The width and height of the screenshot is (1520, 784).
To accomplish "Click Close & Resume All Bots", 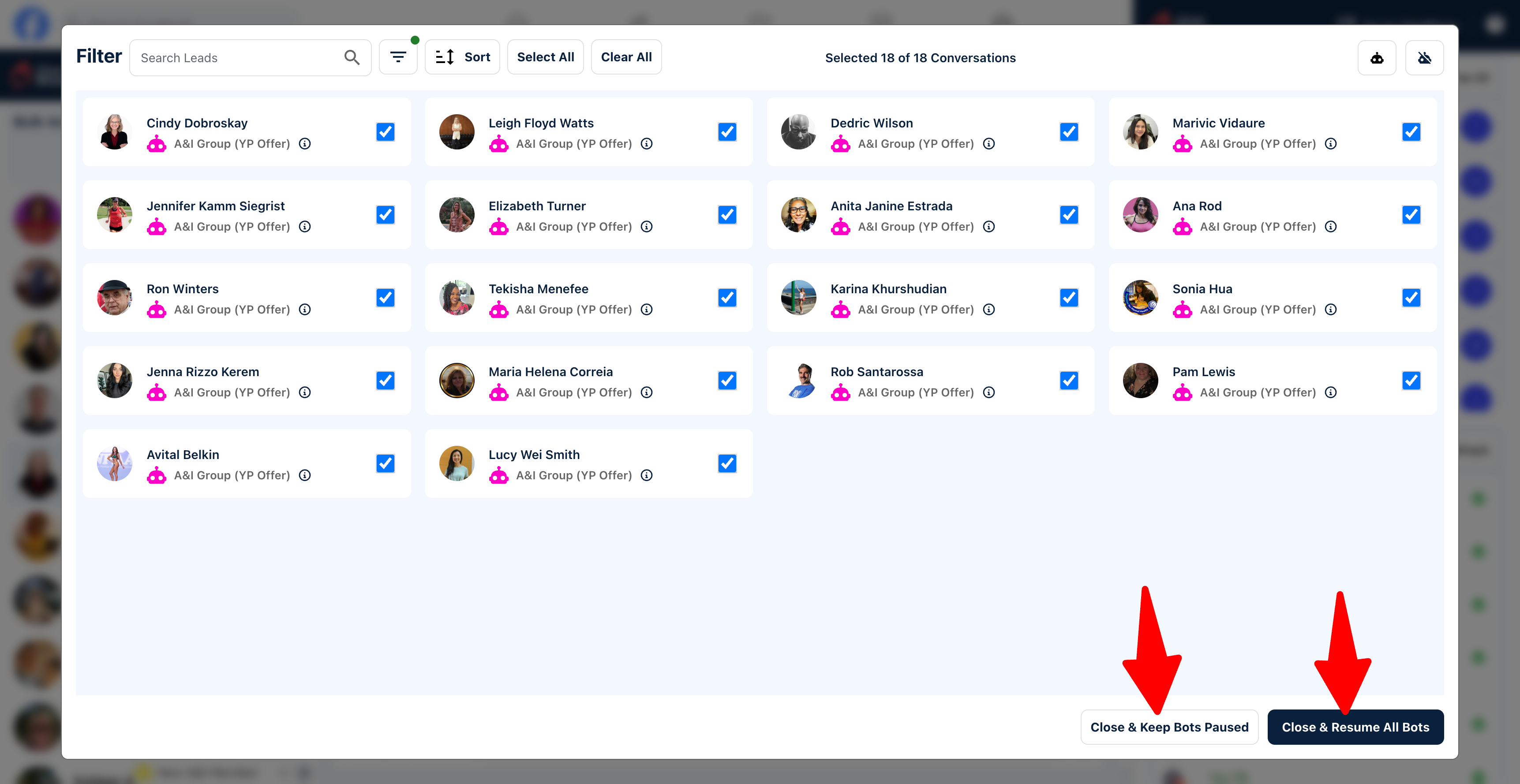I will tap(1355, 727).
